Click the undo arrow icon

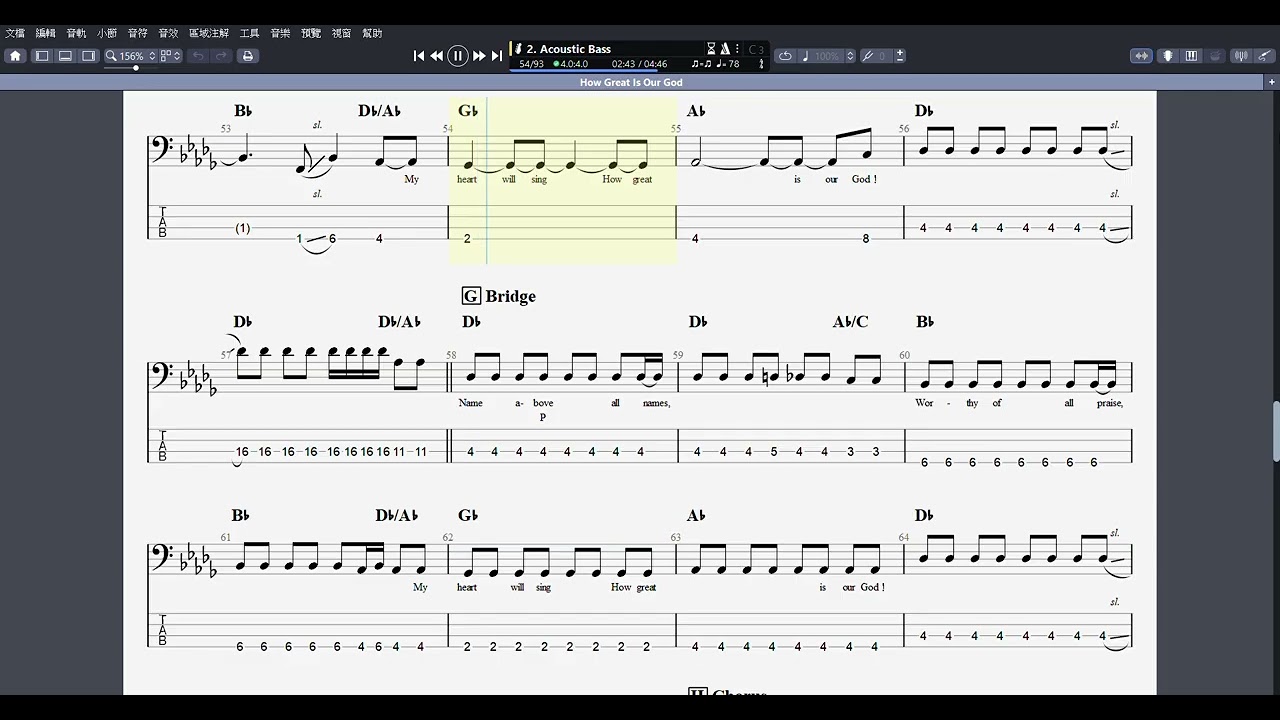[x=198, y=56]
